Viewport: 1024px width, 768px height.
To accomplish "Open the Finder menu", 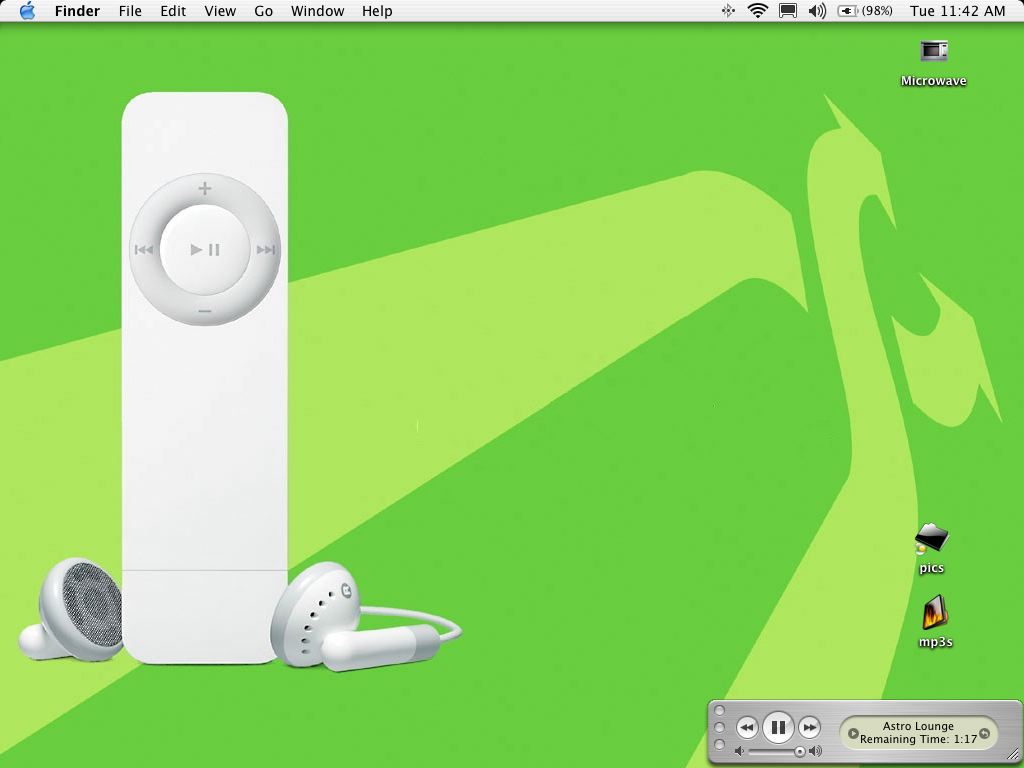I will 77,11.
